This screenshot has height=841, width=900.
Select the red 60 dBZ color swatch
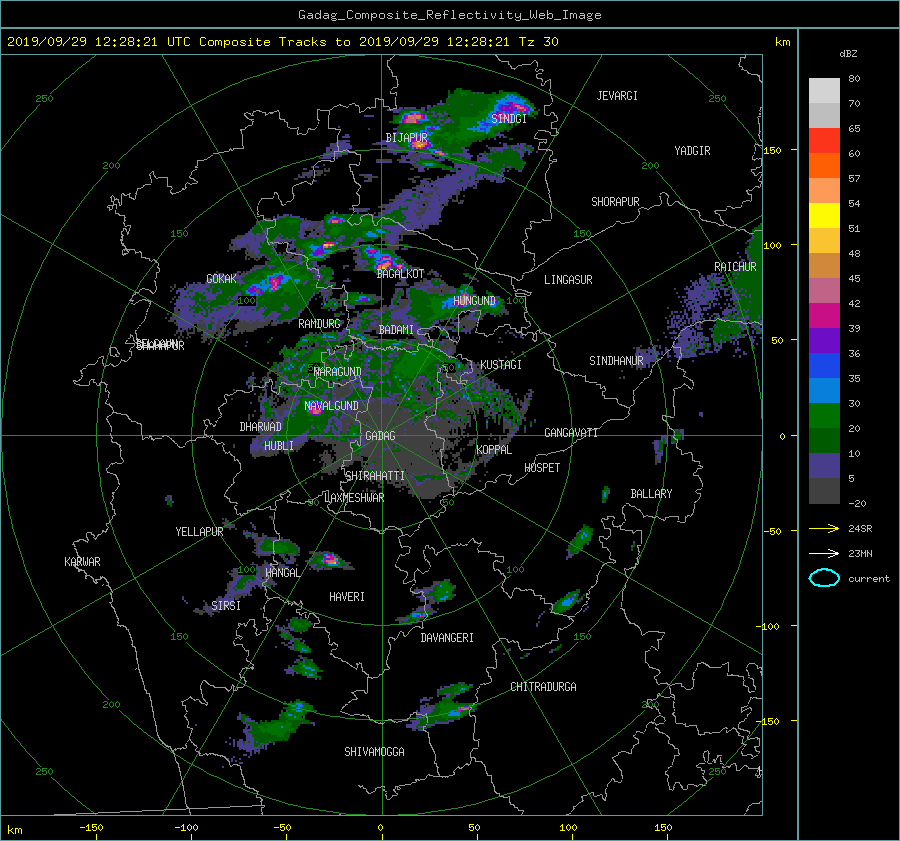(824, 141)
